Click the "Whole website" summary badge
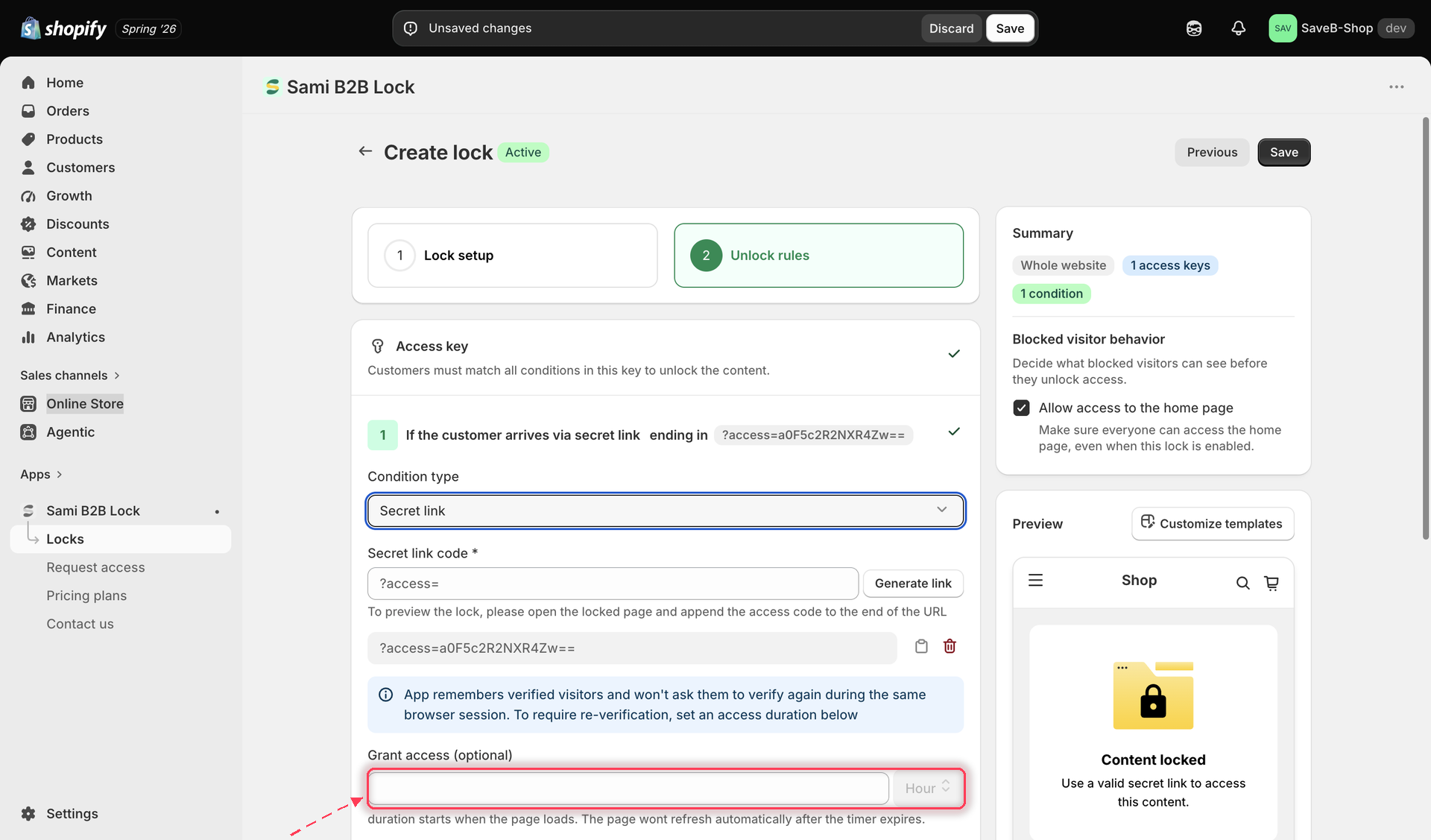Image resolution: width=1431 pixels, height=840 pixels. 1063,265
